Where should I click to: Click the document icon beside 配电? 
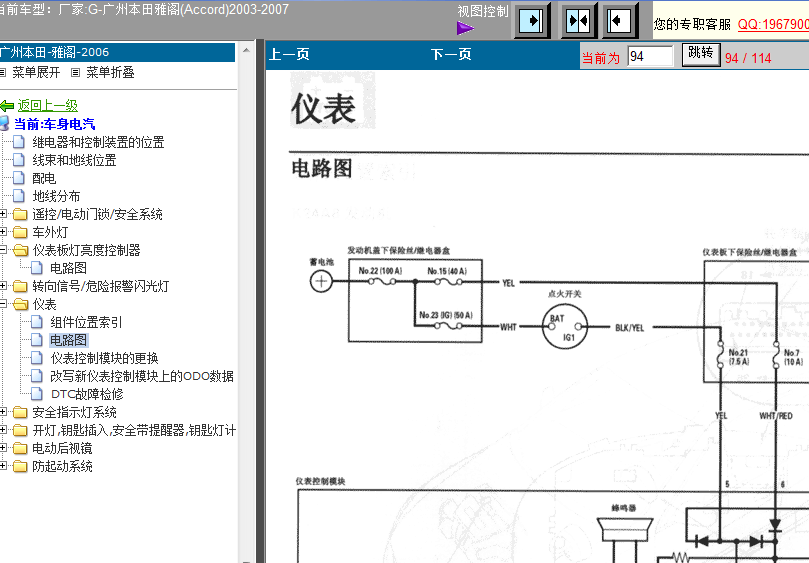click(x=19, y=178)
